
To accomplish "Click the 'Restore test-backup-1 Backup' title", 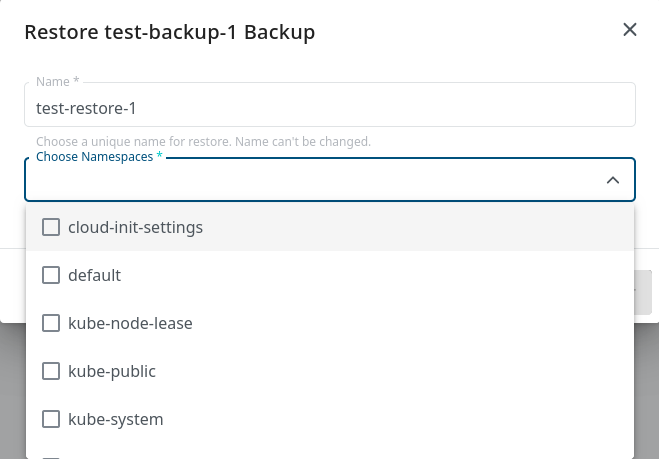I will [x=169, y=32].
